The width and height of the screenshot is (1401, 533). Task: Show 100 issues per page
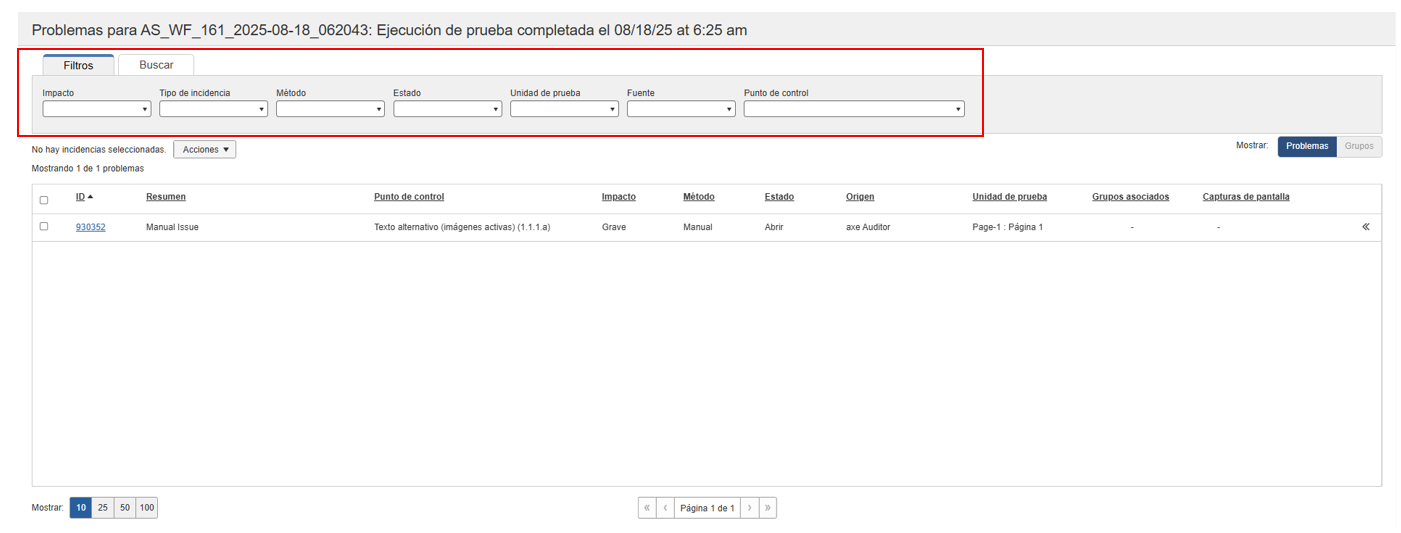pos(146,508)
